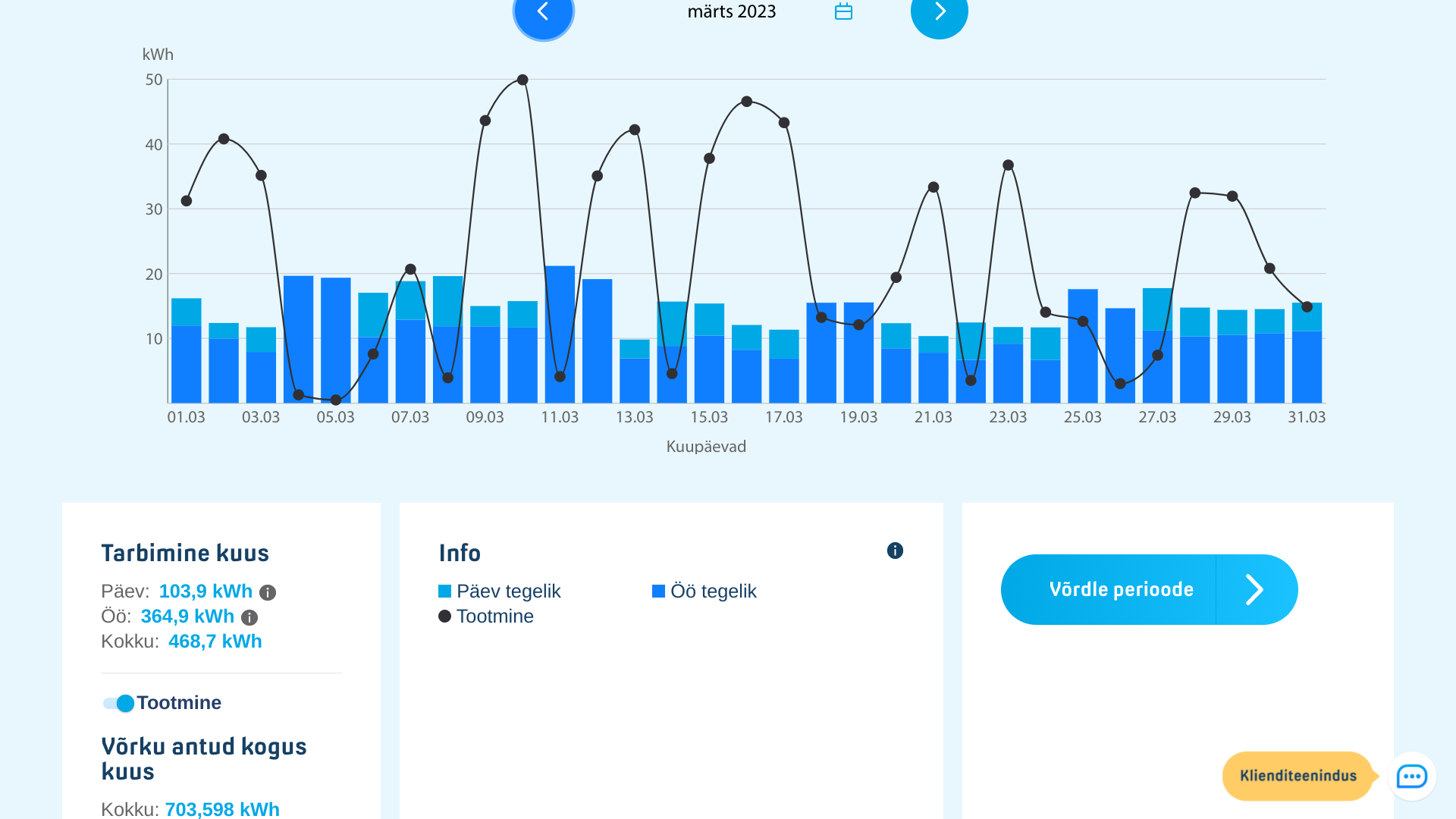Go to next month with right arrow
The image size is (1456, 819).
click(x=939, y=11)
